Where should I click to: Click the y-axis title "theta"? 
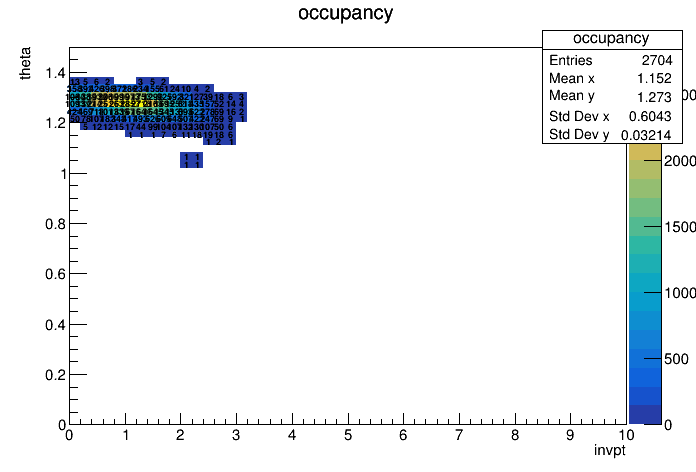click(25, 63)
